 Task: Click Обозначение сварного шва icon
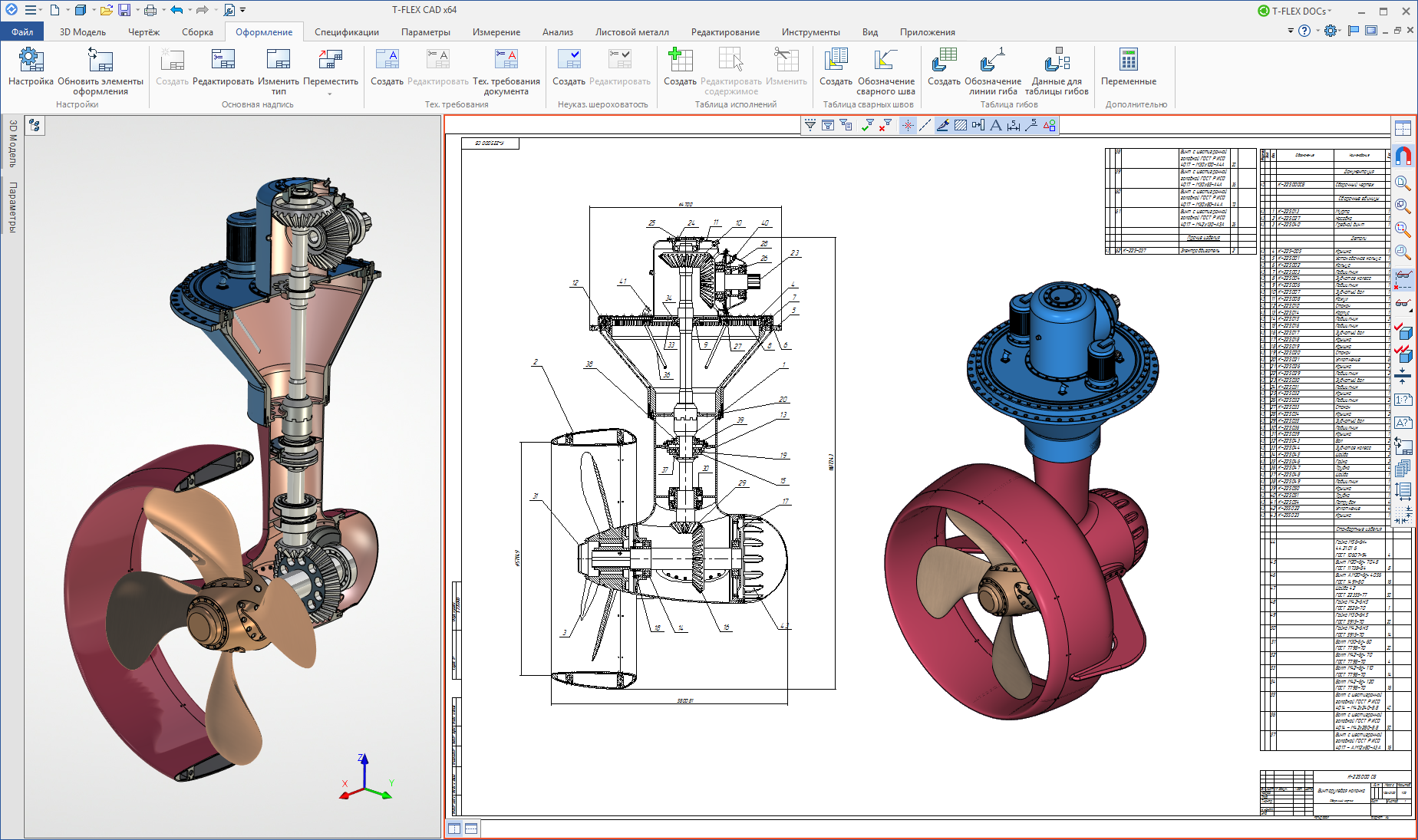pyautogui.click(x=885, y=61)
